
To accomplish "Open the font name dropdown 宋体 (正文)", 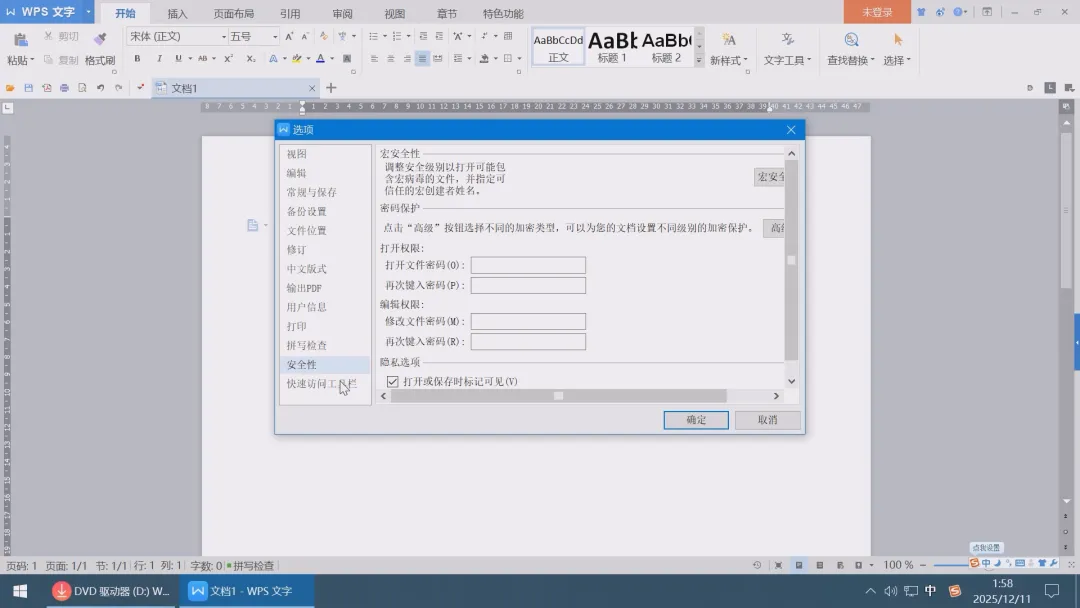I will 224,36.
